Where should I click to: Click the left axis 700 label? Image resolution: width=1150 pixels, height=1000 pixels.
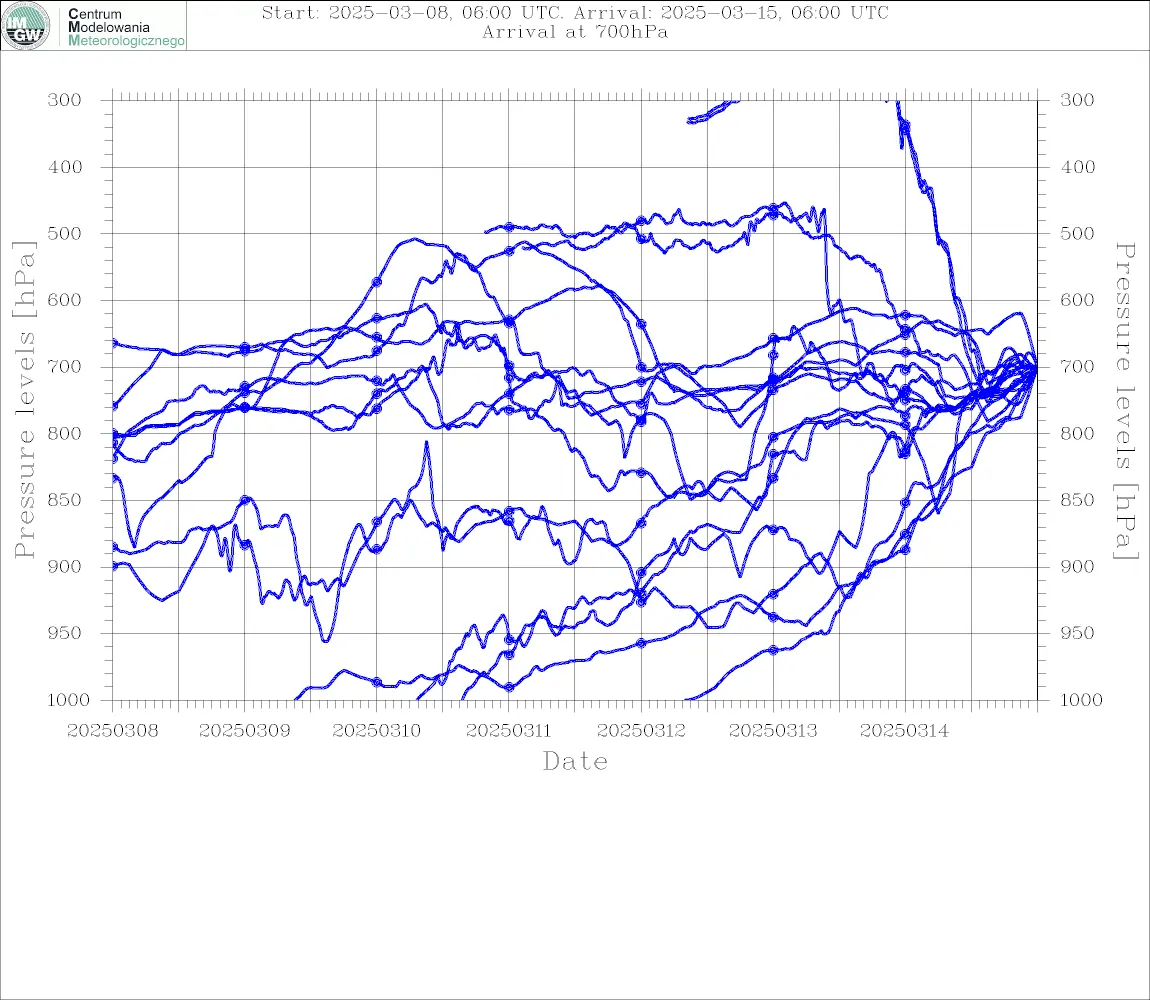[x=65, y=366]
